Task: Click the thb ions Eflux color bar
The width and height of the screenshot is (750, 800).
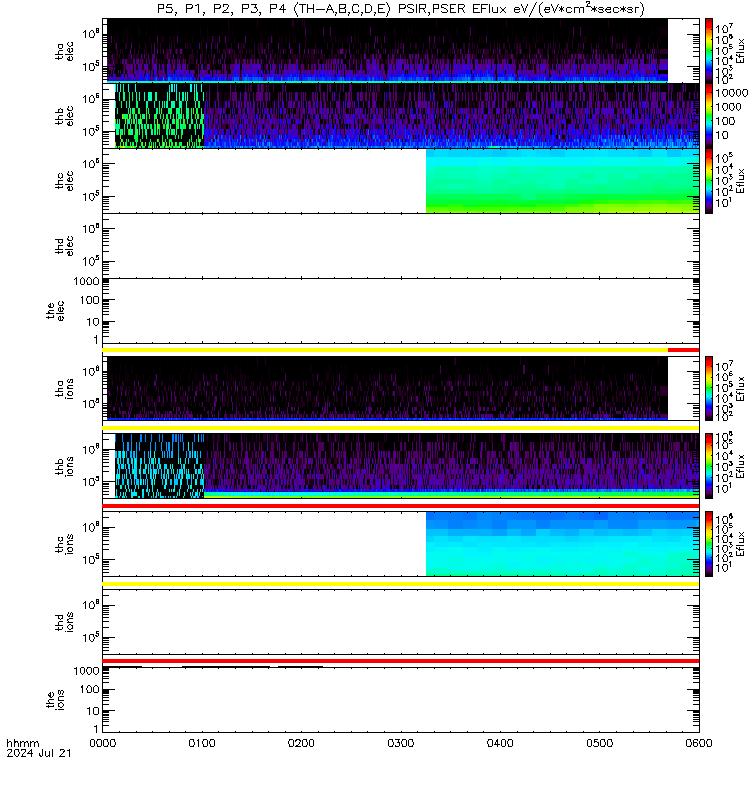Action: point(709,466)
